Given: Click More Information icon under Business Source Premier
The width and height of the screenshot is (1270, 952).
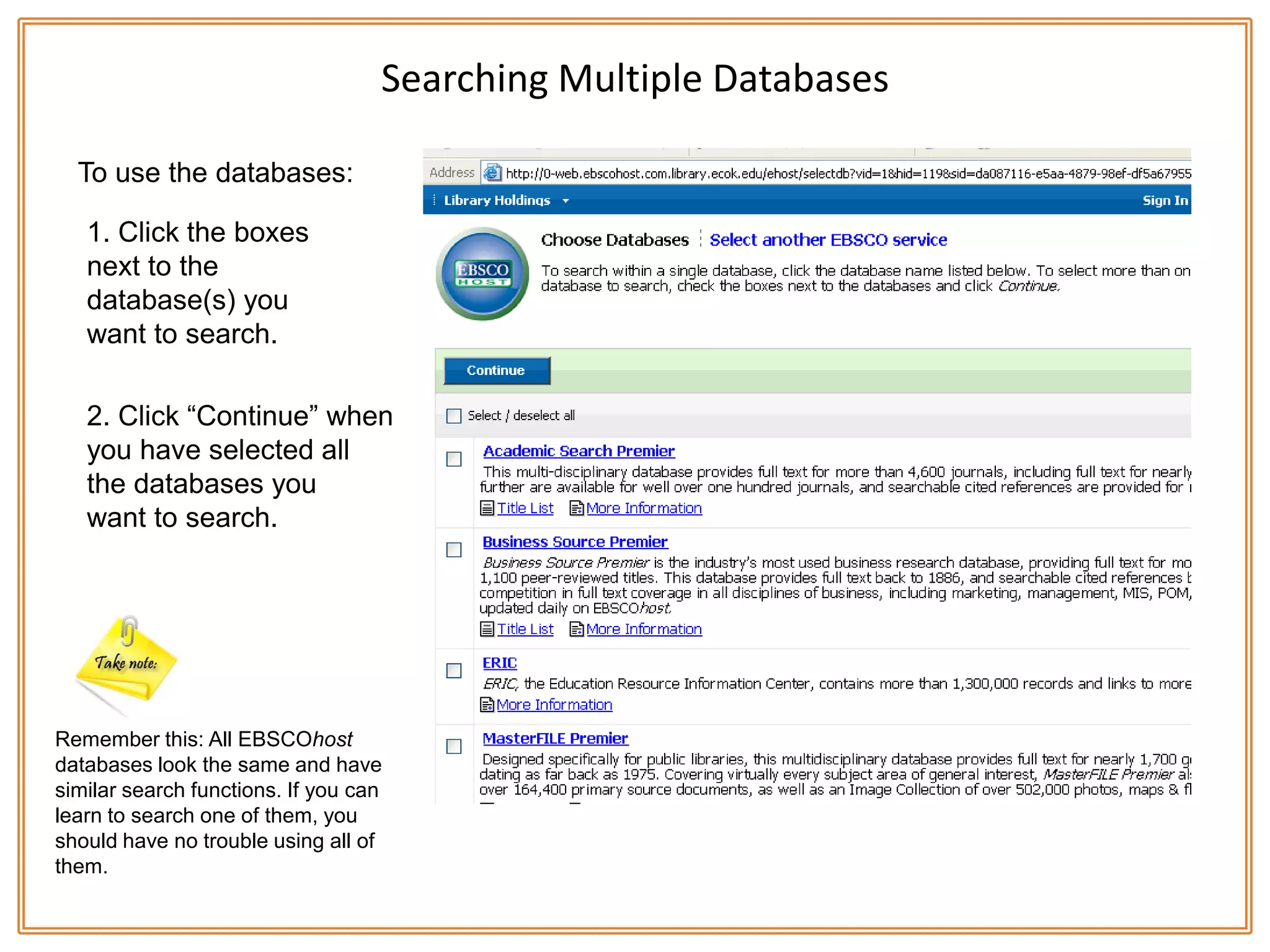Looking at the screenshot, I should point(577,629).
